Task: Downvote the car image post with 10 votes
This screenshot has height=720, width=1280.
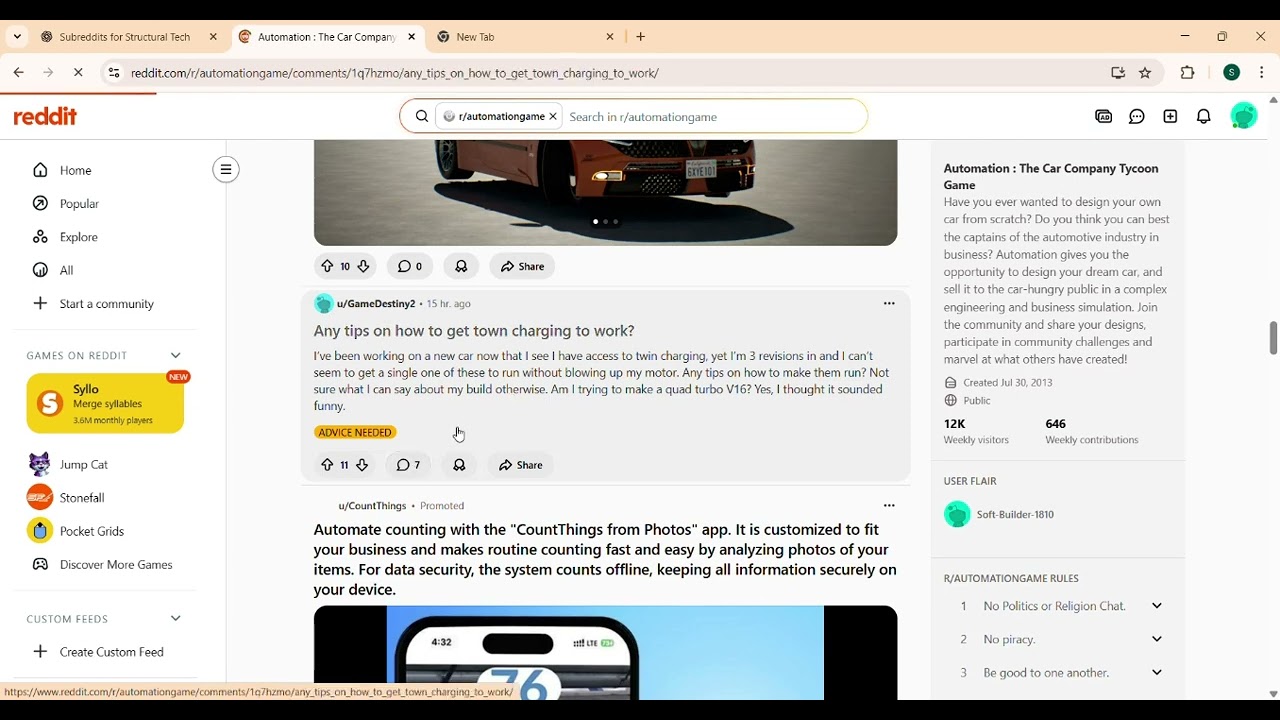Action: tap(364, 266)
